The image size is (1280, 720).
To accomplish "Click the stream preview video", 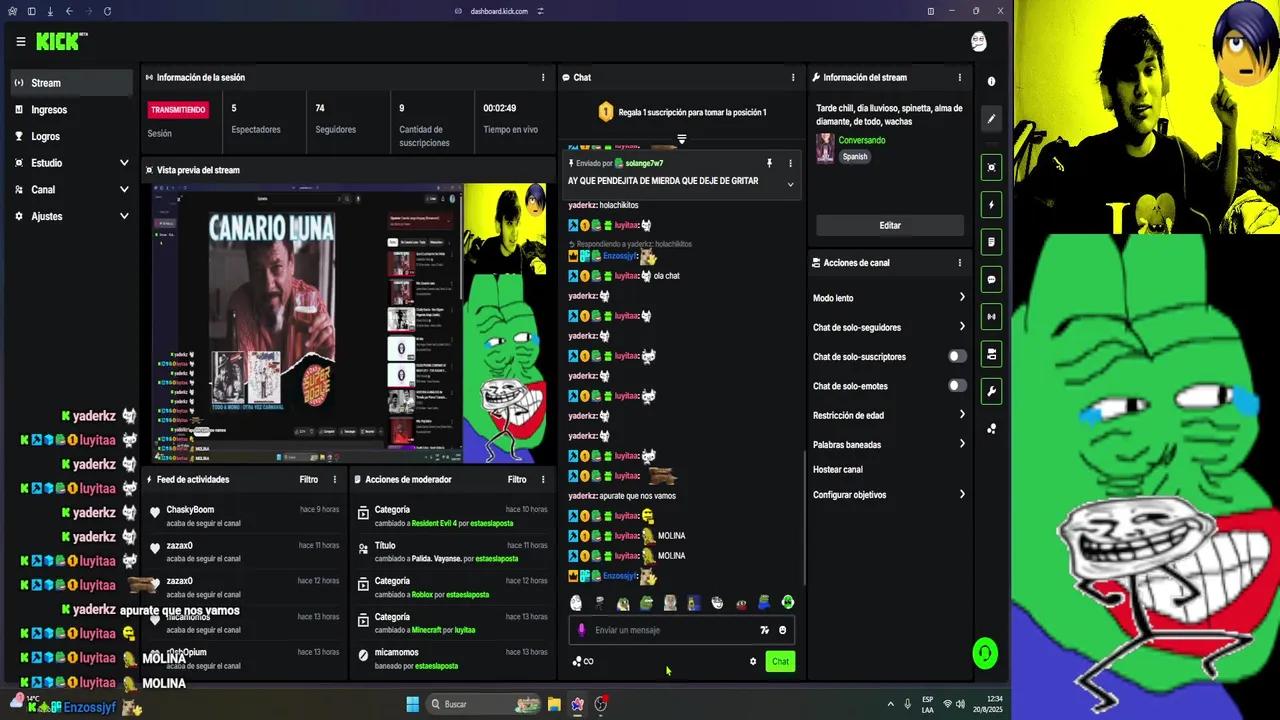I will tap(350, 323).
